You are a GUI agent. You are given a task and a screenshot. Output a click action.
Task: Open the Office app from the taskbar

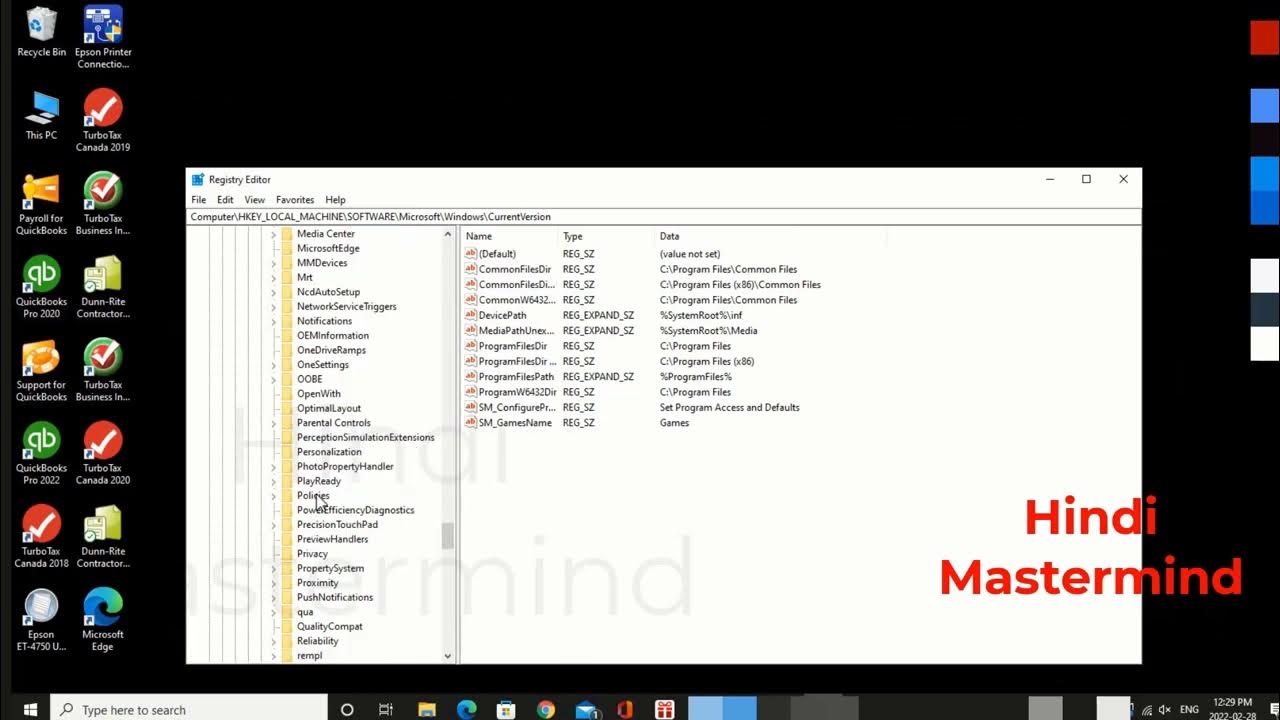coord(625,709)
